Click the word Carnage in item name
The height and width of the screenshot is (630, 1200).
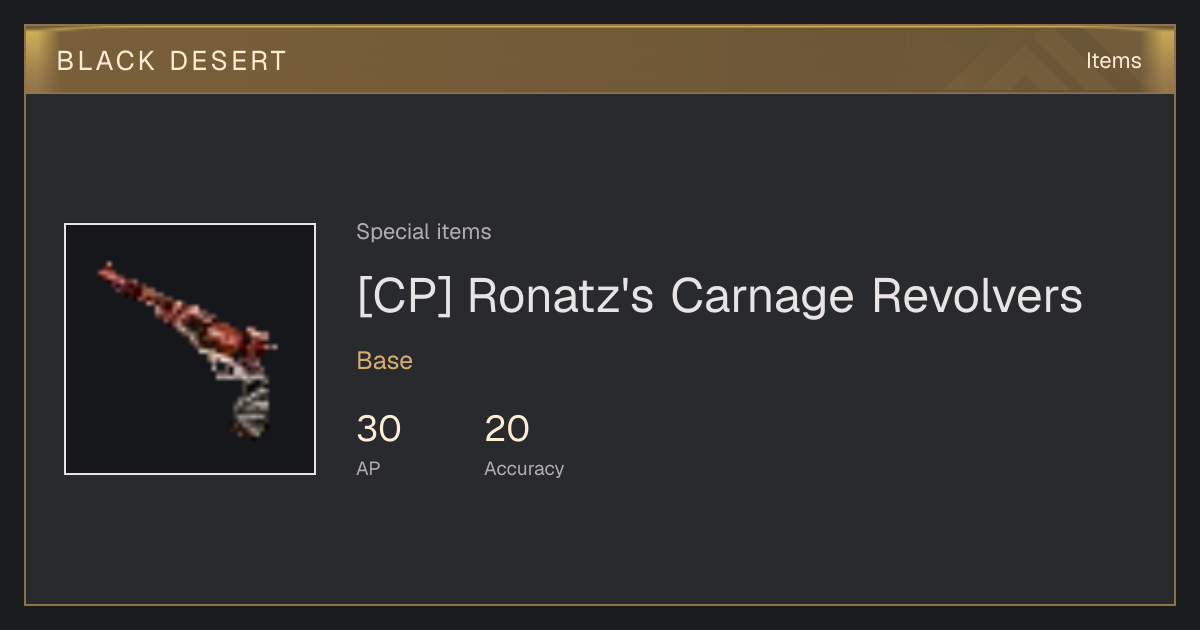762,296
